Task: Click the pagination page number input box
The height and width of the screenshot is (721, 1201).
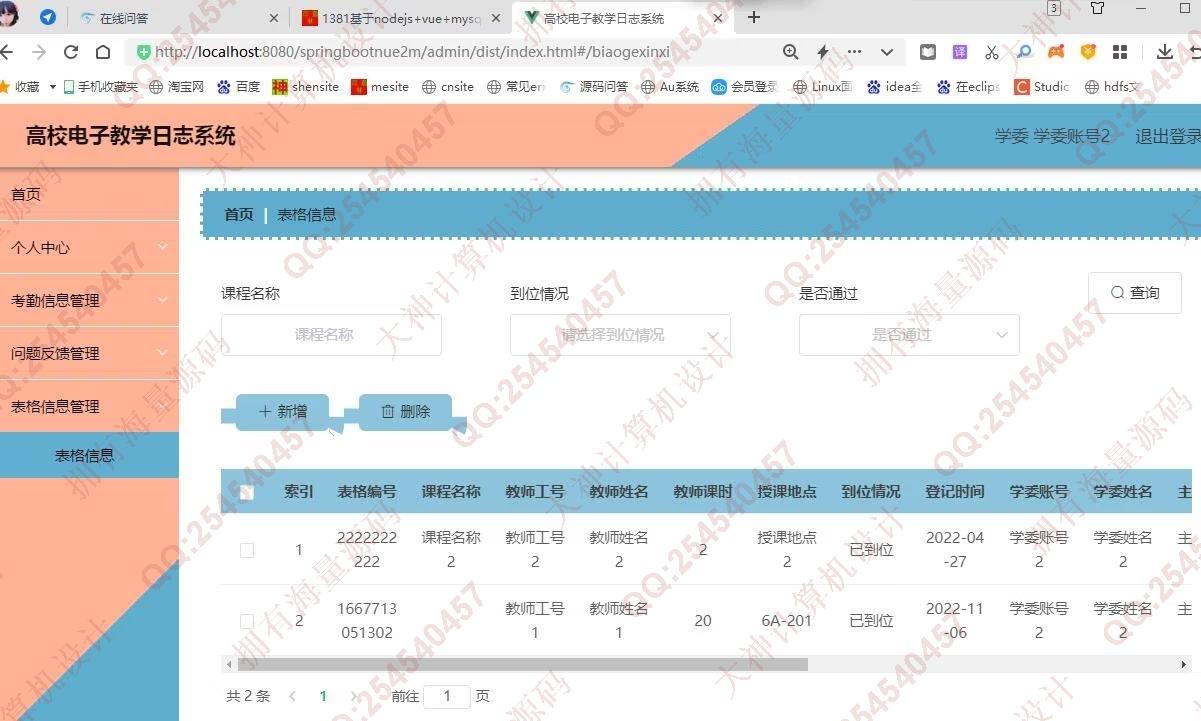Action: 447,696
